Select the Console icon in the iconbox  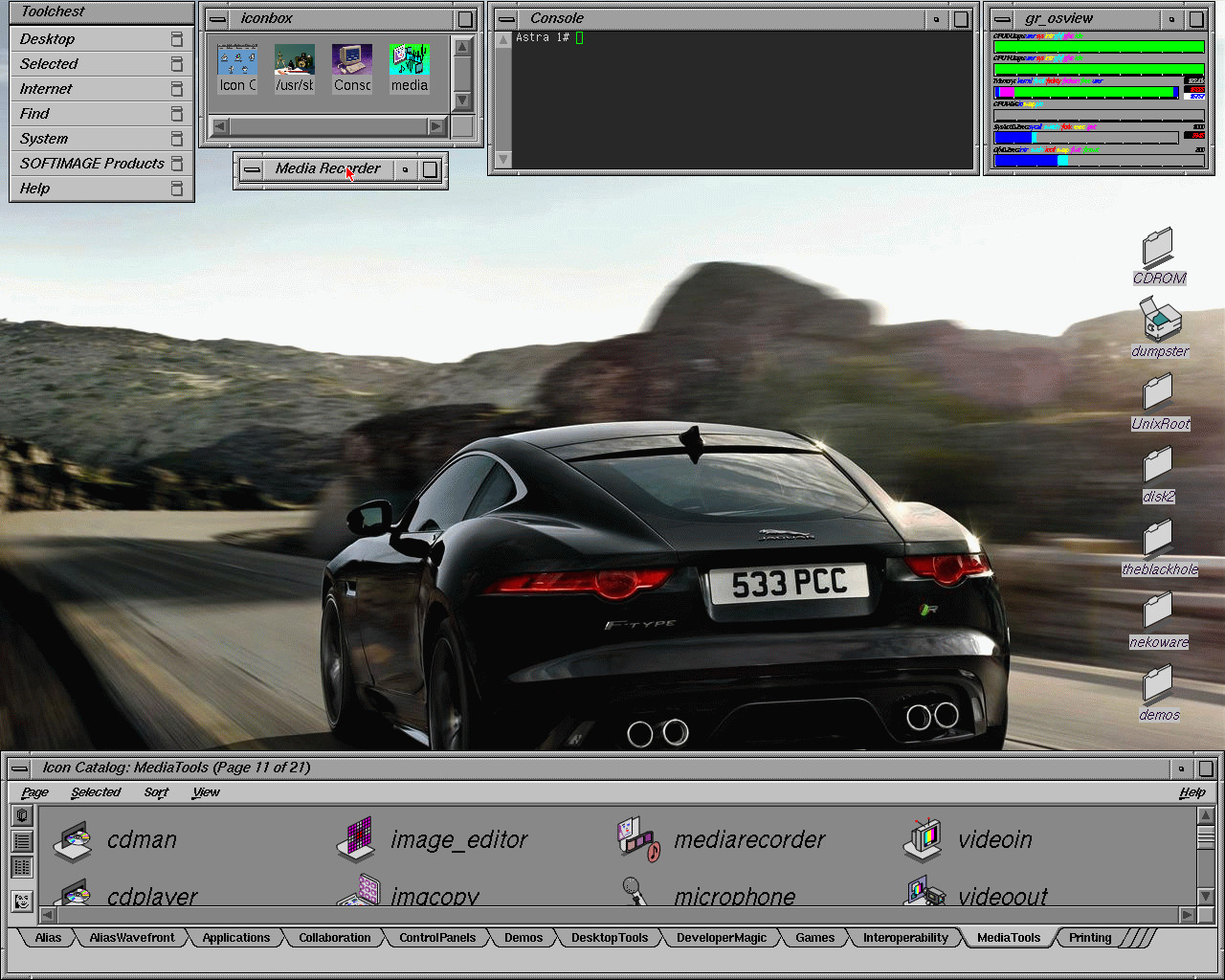point(351,61)
